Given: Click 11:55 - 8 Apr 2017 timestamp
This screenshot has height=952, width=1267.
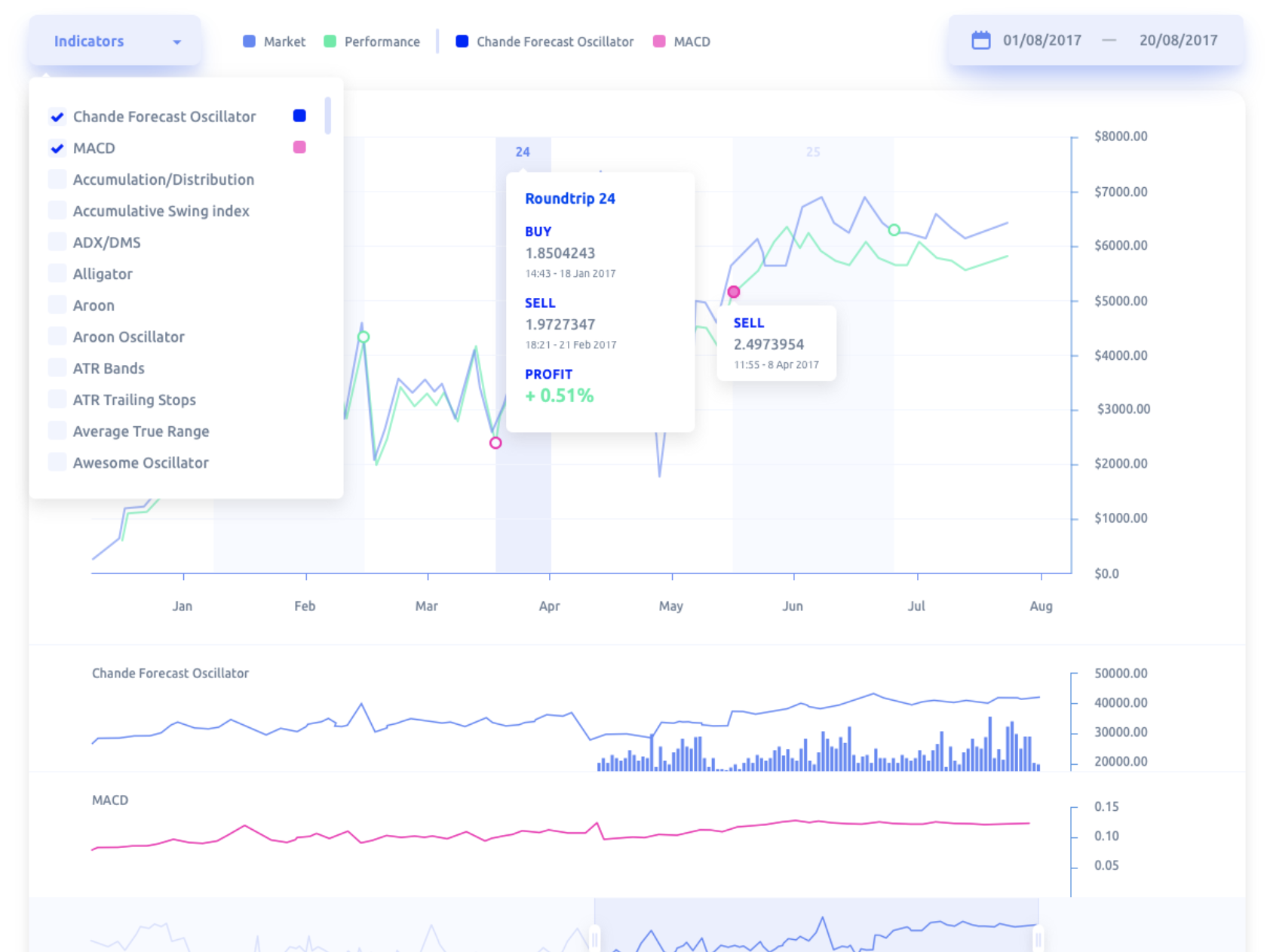Looking at the screenshot, I should point(777,364).
